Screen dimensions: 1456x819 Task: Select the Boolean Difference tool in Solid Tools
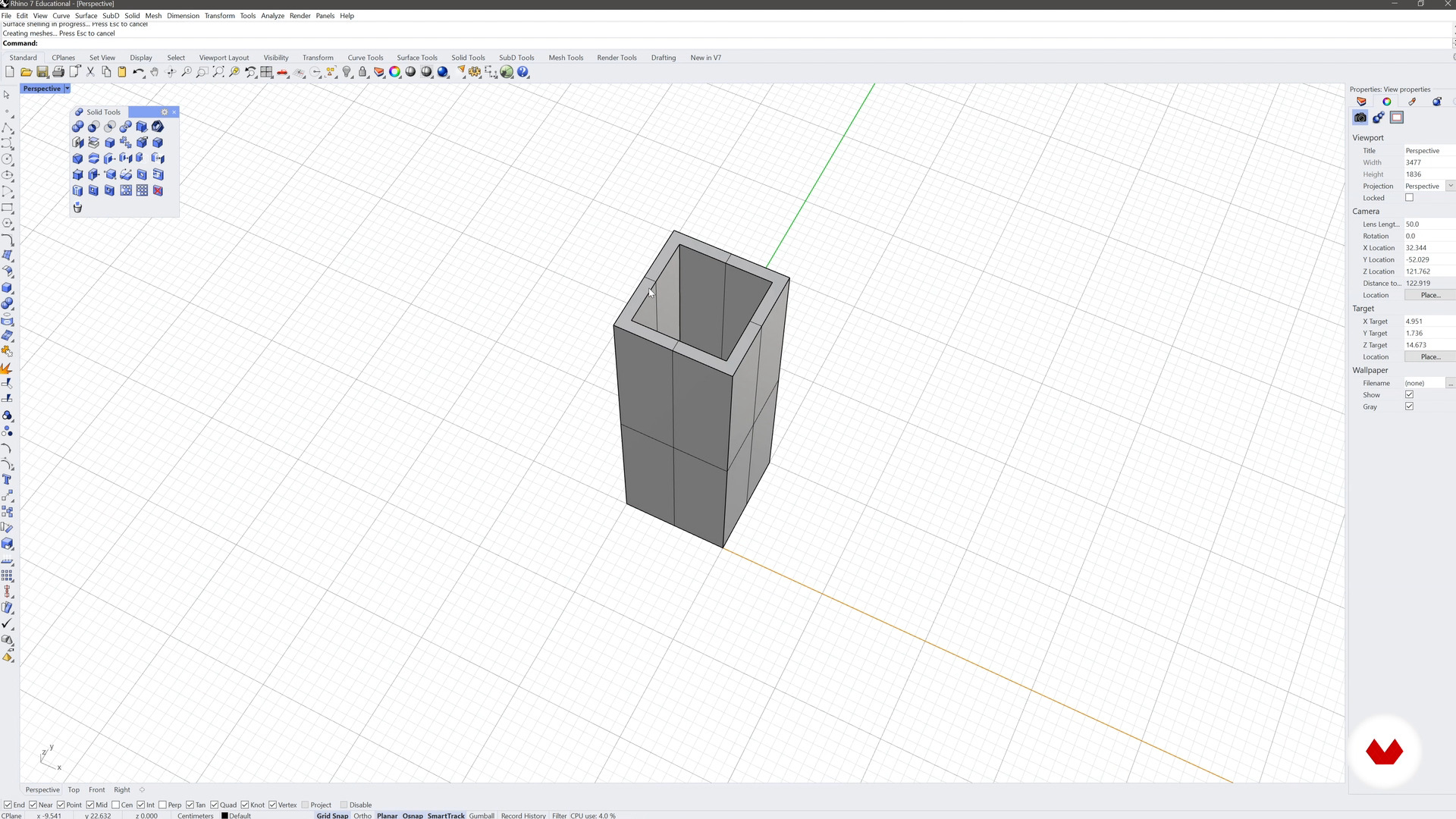93,127
